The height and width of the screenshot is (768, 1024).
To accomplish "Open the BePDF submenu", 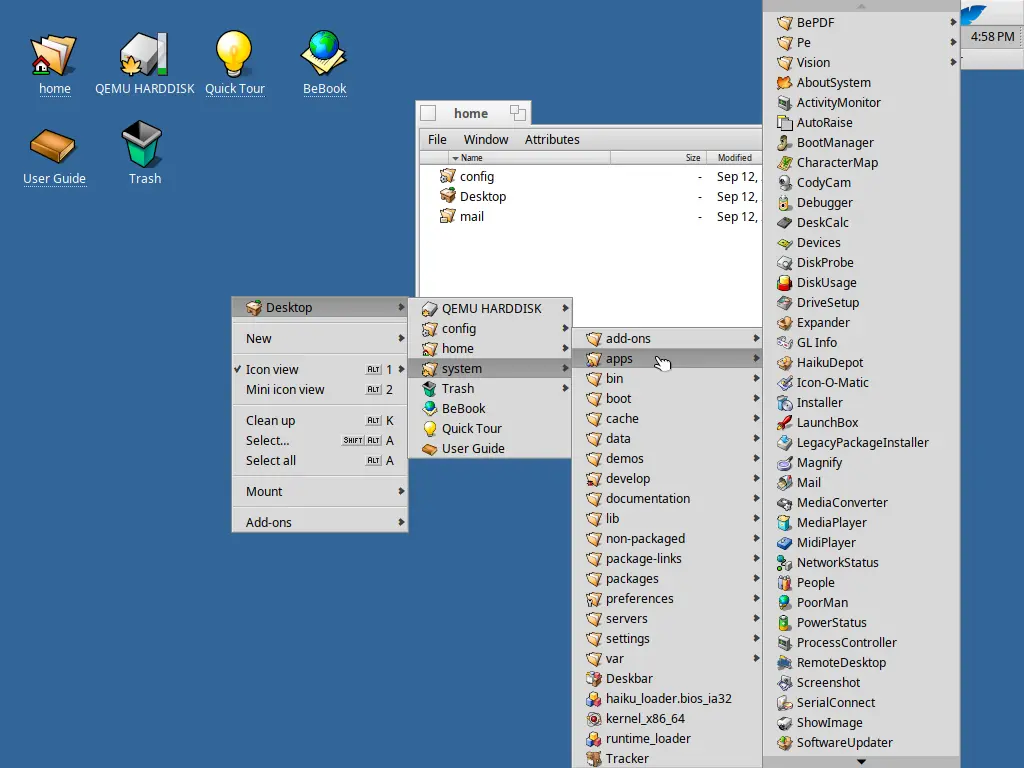I will (x=861, y=23).
